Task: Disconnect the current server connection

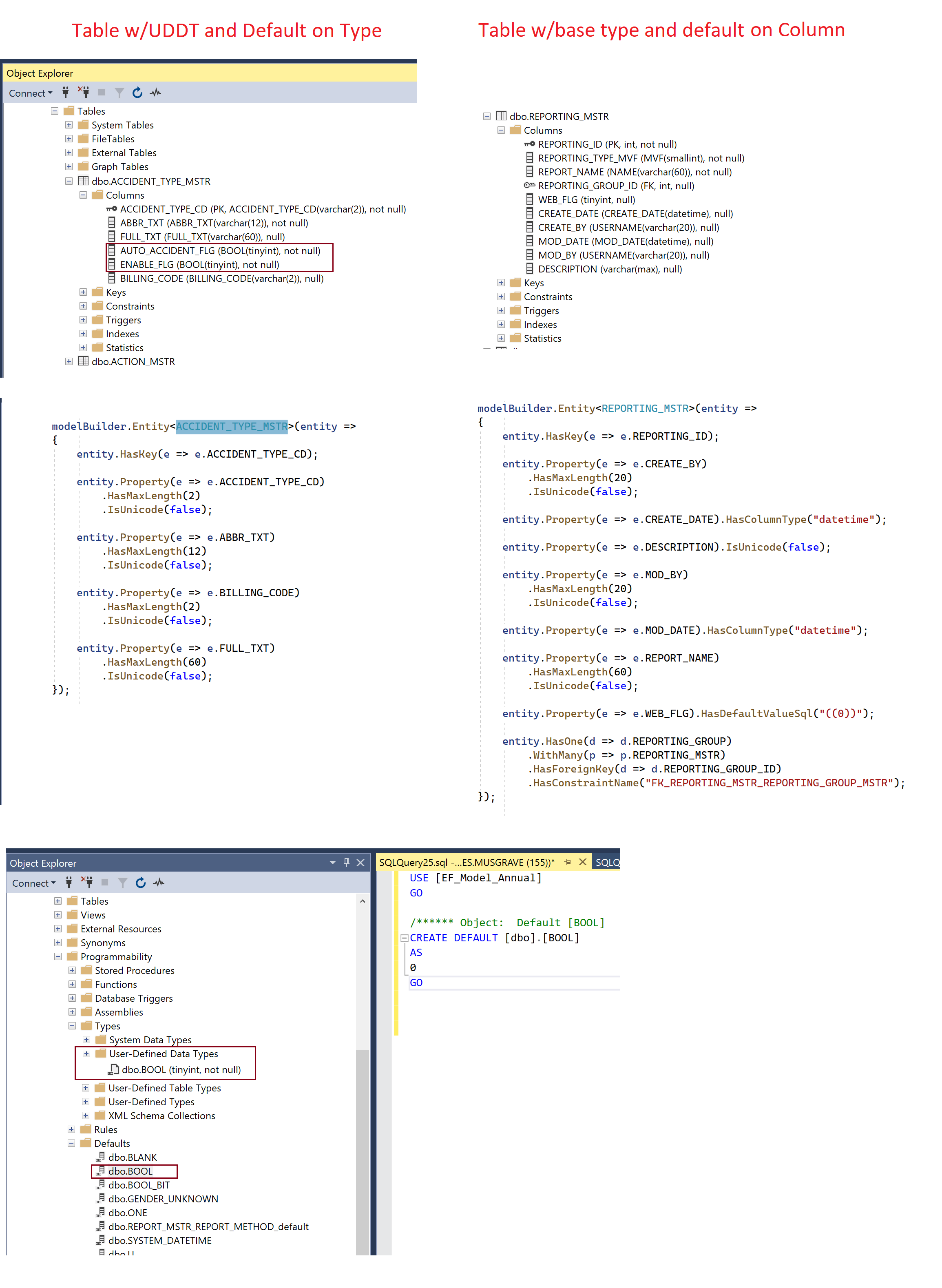Action: point(85,93)
